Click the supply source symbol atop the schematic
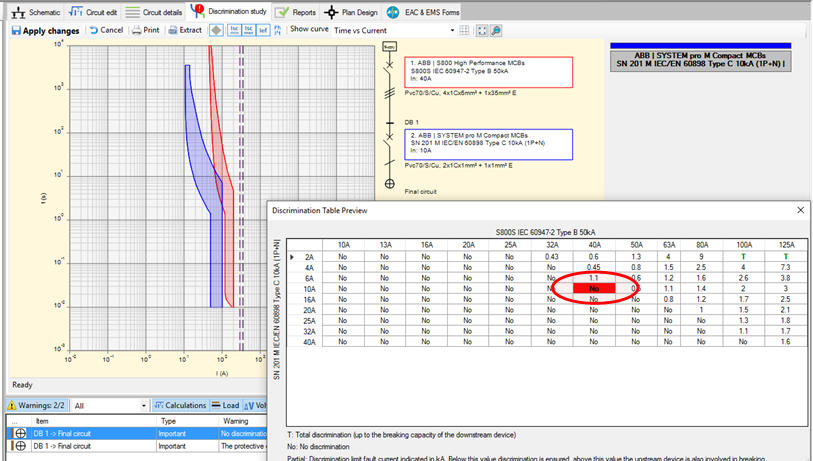The image size is (813, 461). point(389,47)
